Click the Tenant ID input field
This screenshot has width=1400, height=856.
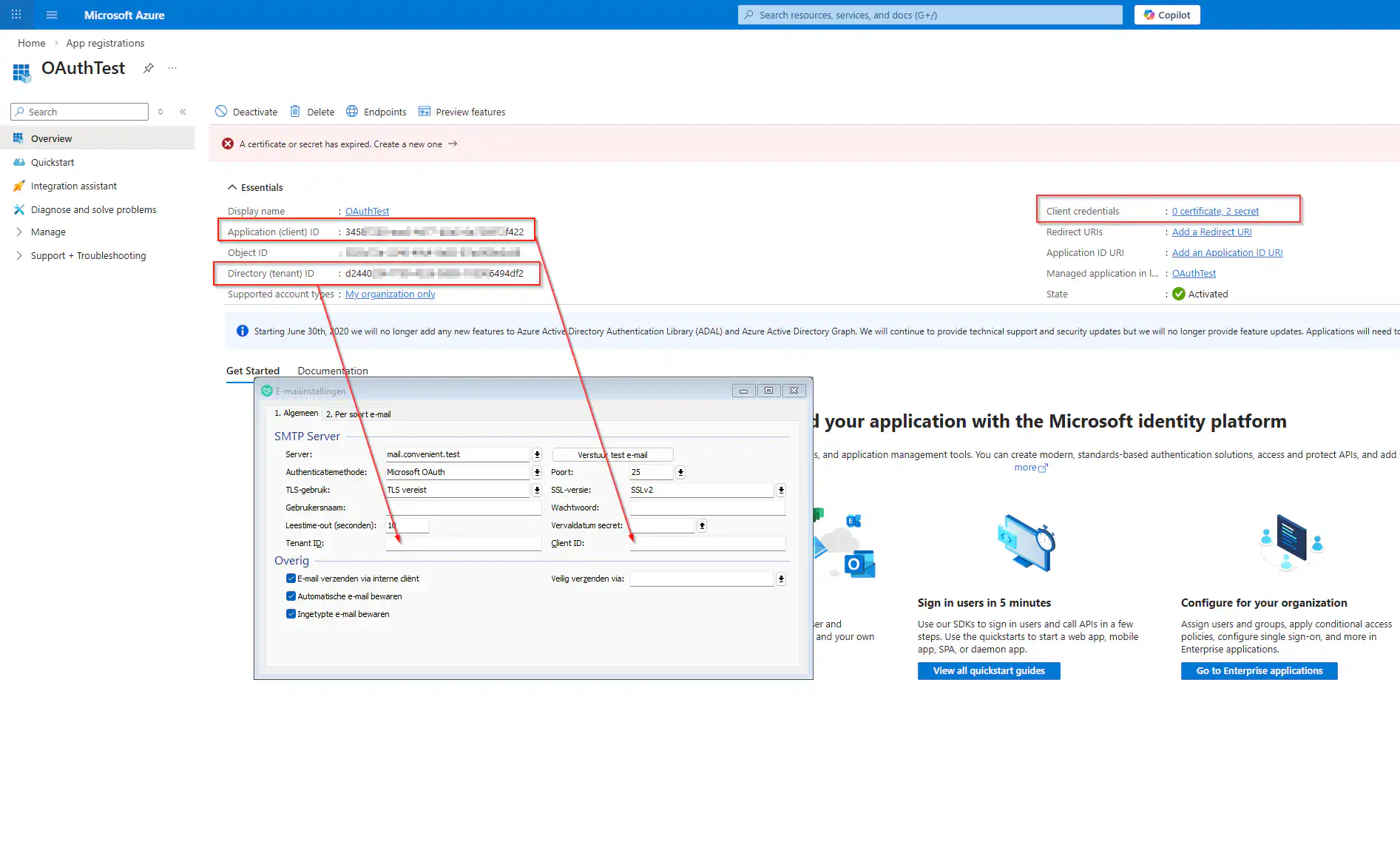[463, 544]
